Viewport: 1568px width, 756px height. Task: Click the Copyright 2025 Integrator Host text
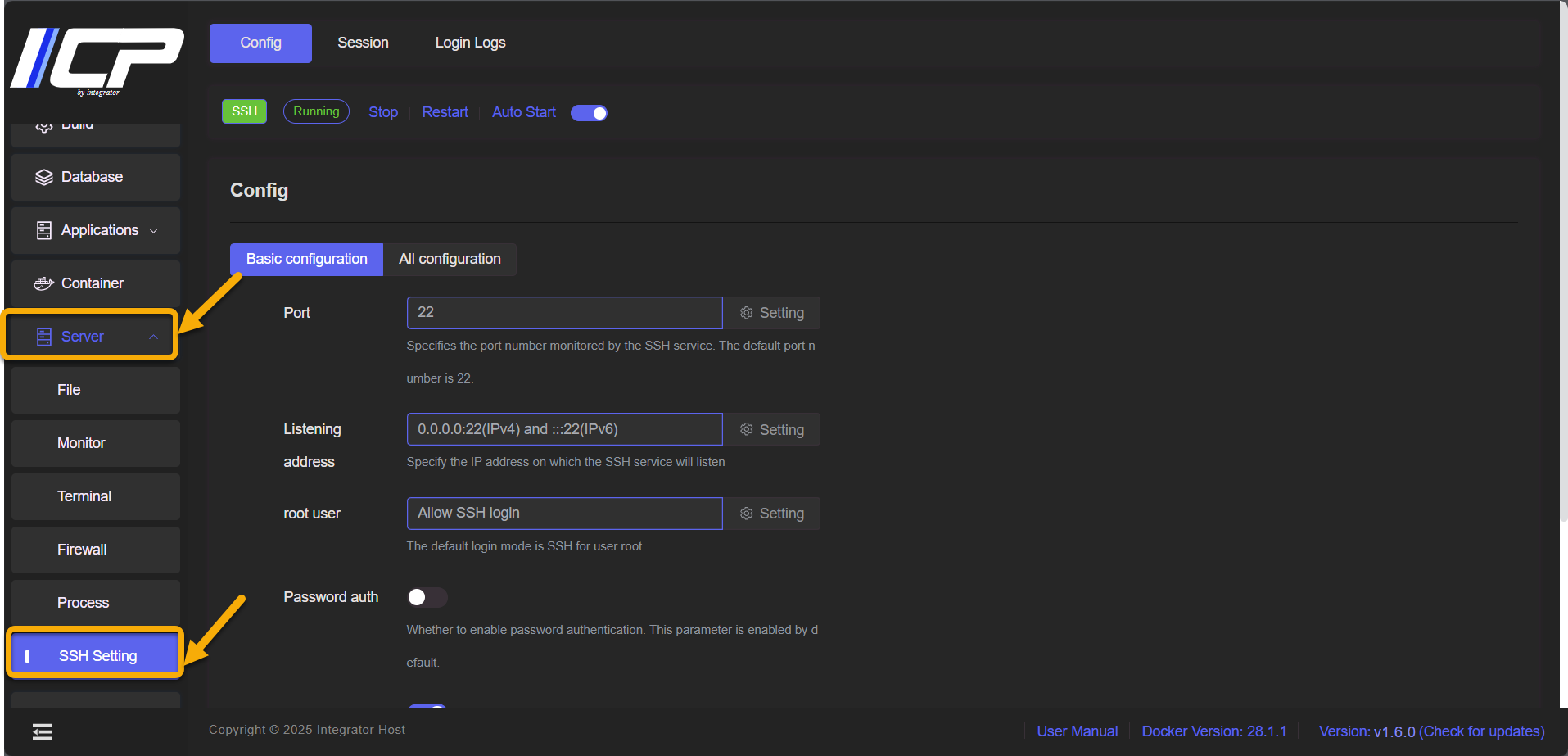[307, 730]
